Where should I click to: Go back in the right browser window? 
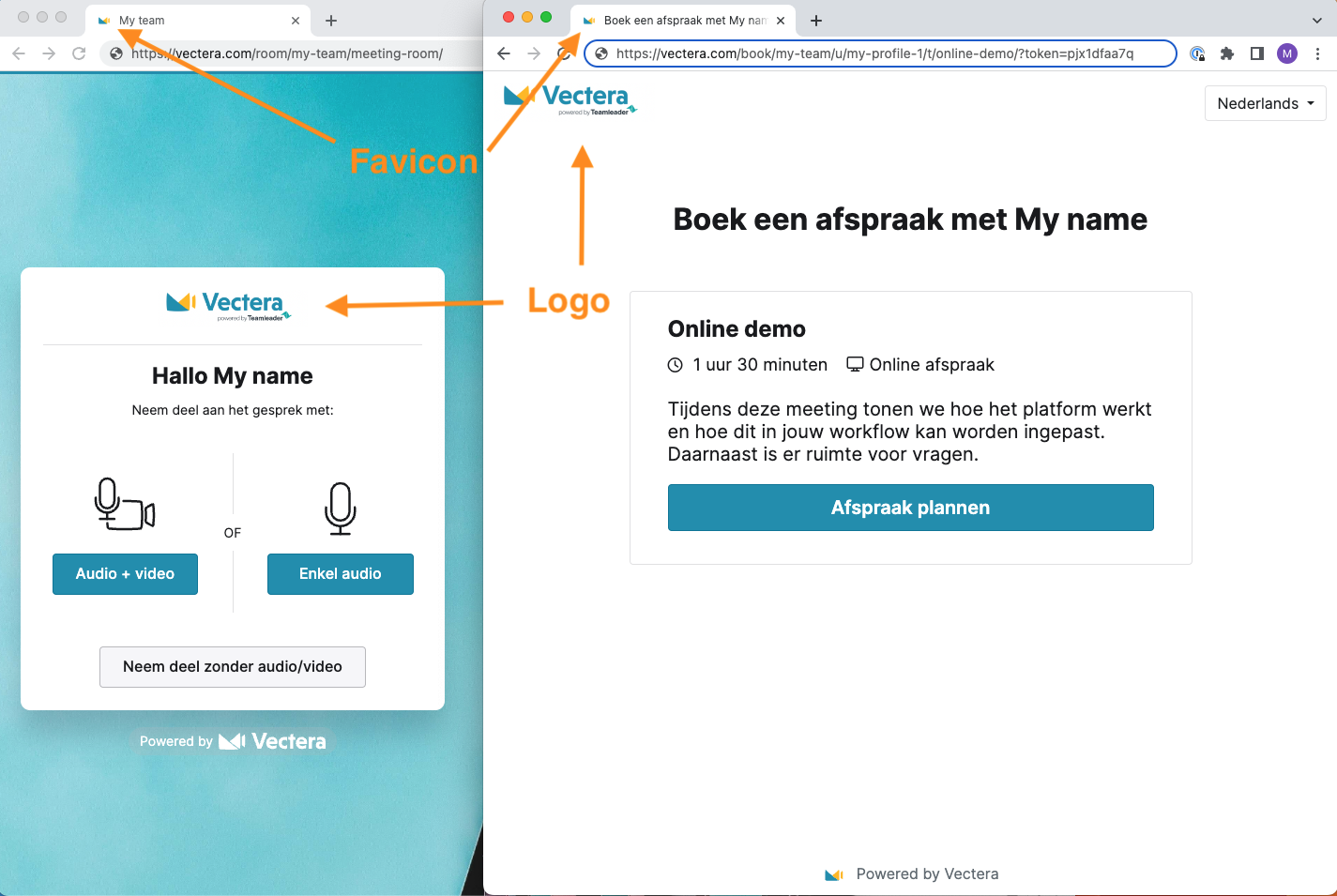pyautogui.click(x=504, y=53)
